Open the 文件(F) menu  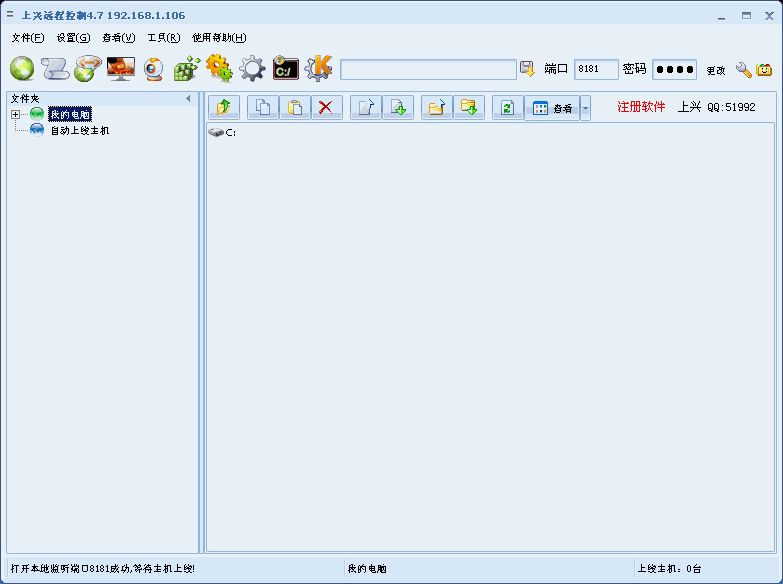click(x=28, y=38)
